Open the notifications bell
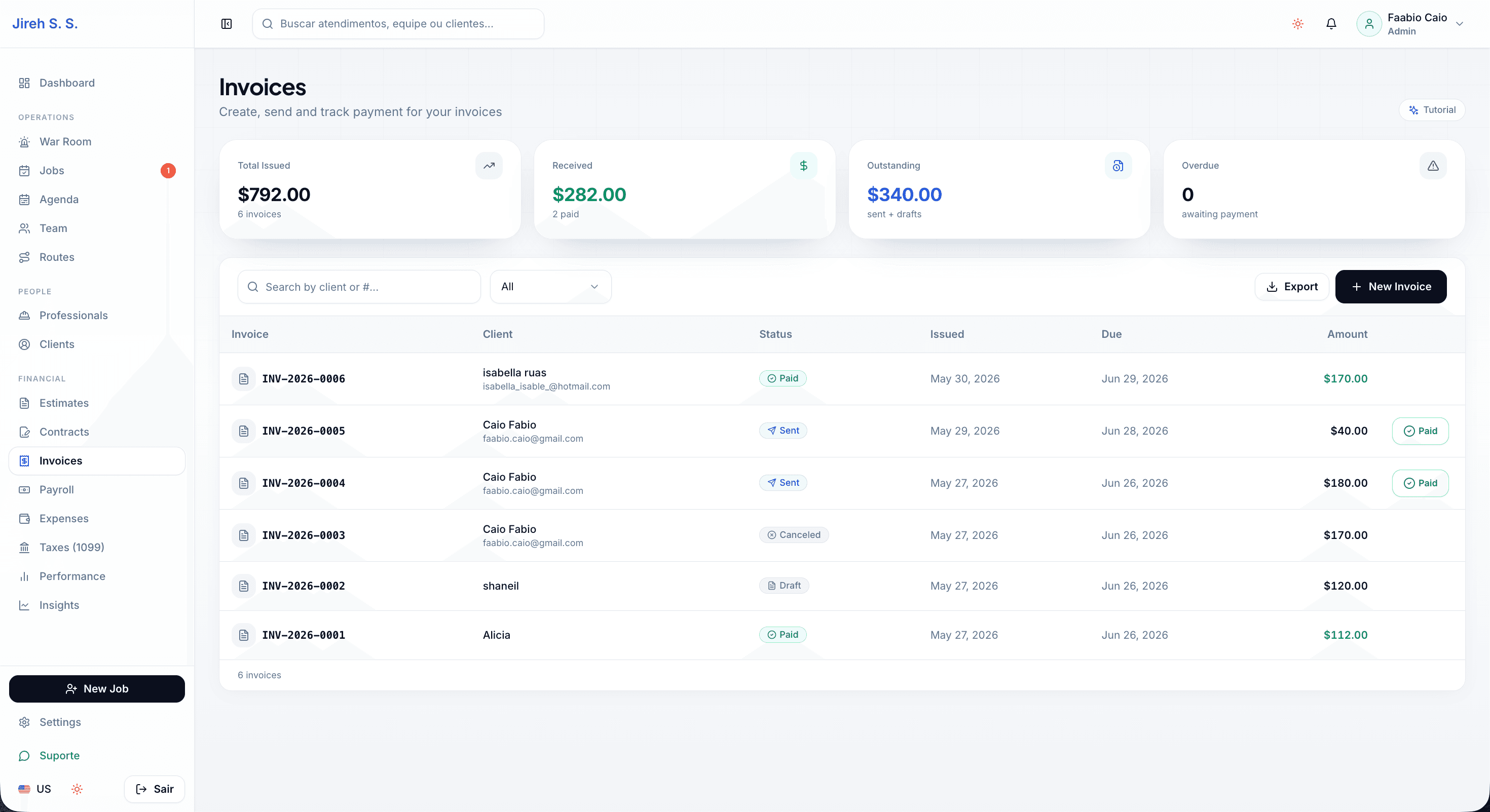Image resolution: width=1490 pixels, height=812 pixels. click(x=1331, y=24)
